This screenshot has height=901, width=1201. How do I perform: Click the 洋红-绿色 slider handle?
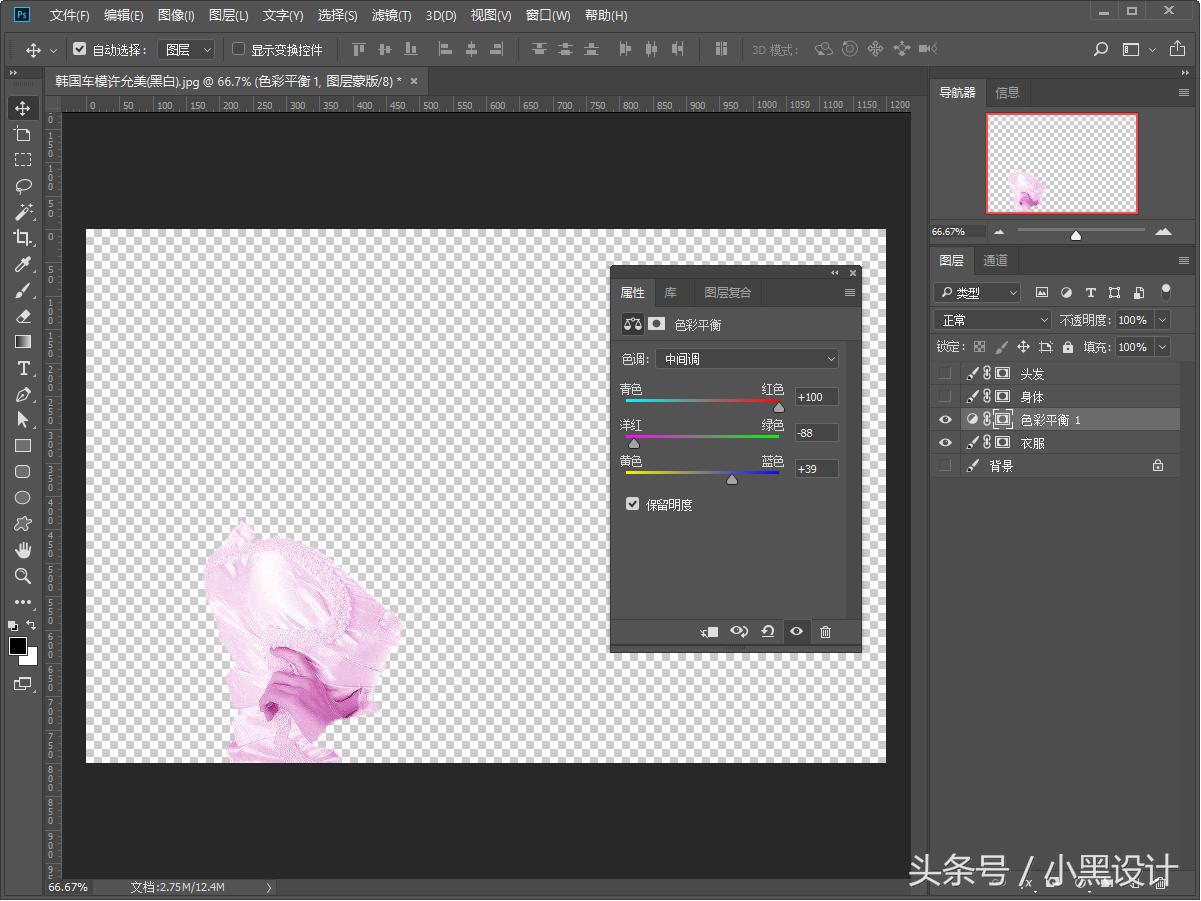click(633, 443)
